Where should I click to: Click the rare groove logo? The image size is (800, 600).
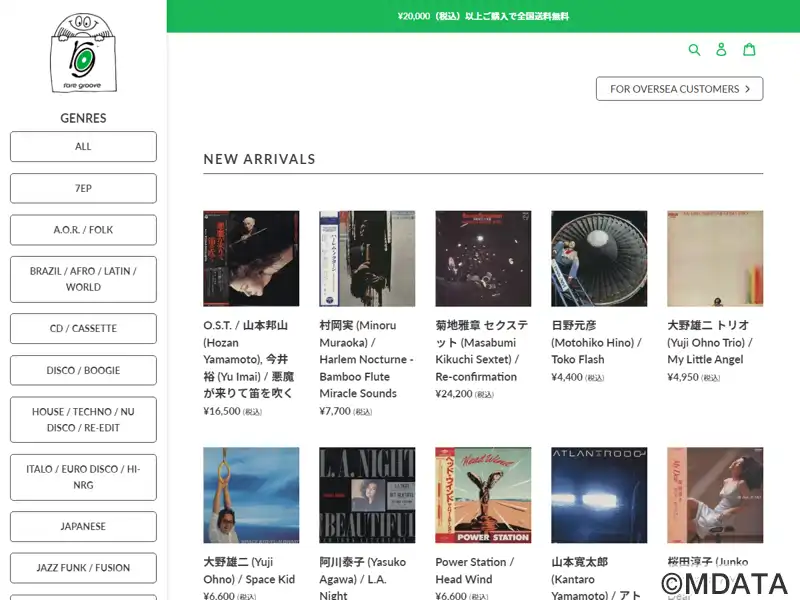(x=83, y=53)
